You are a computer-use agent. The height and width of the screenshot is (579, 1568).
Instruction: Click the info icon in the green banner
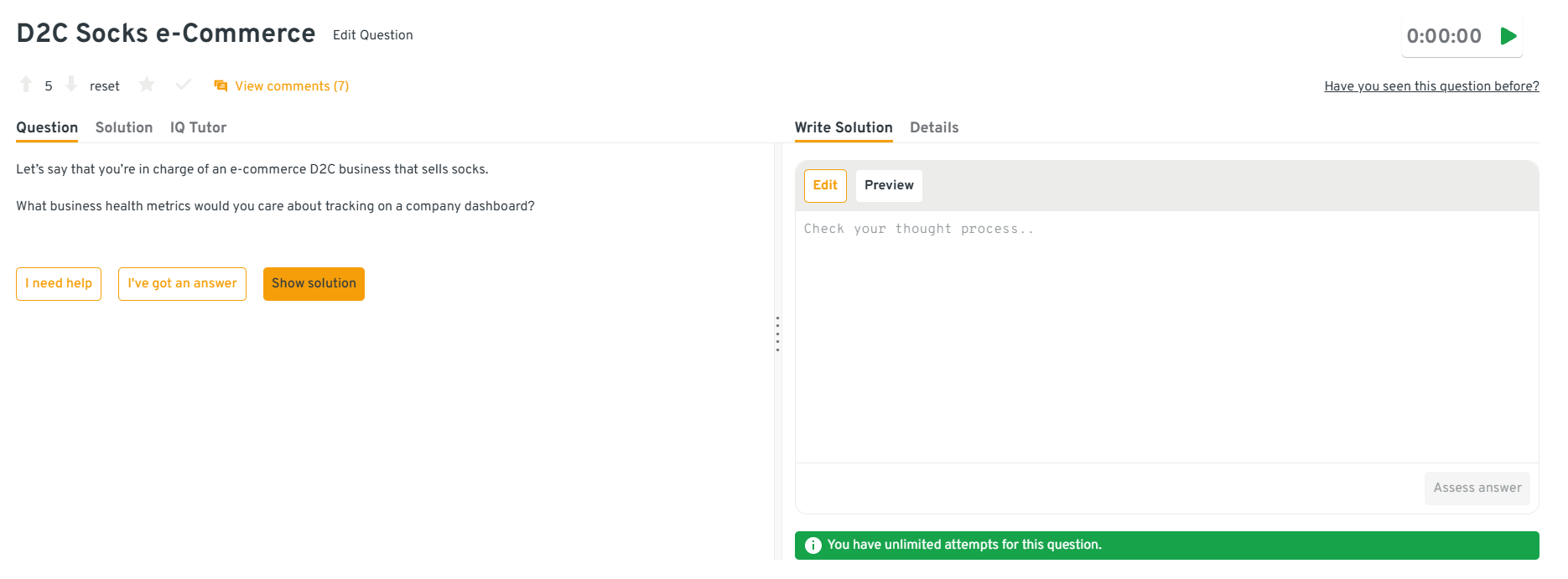(x=813, y=545)
